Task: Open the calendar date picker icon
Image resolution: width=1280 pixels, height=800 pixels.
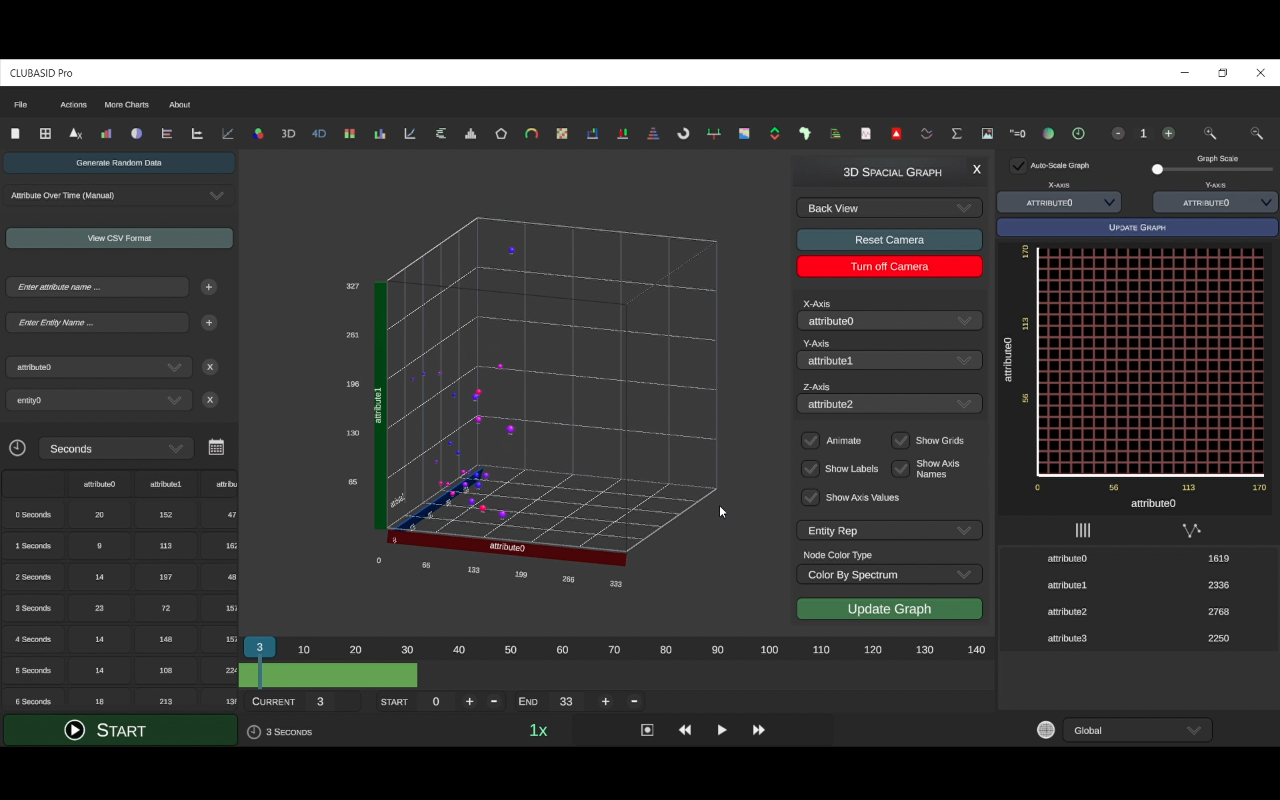Action: 216,447
